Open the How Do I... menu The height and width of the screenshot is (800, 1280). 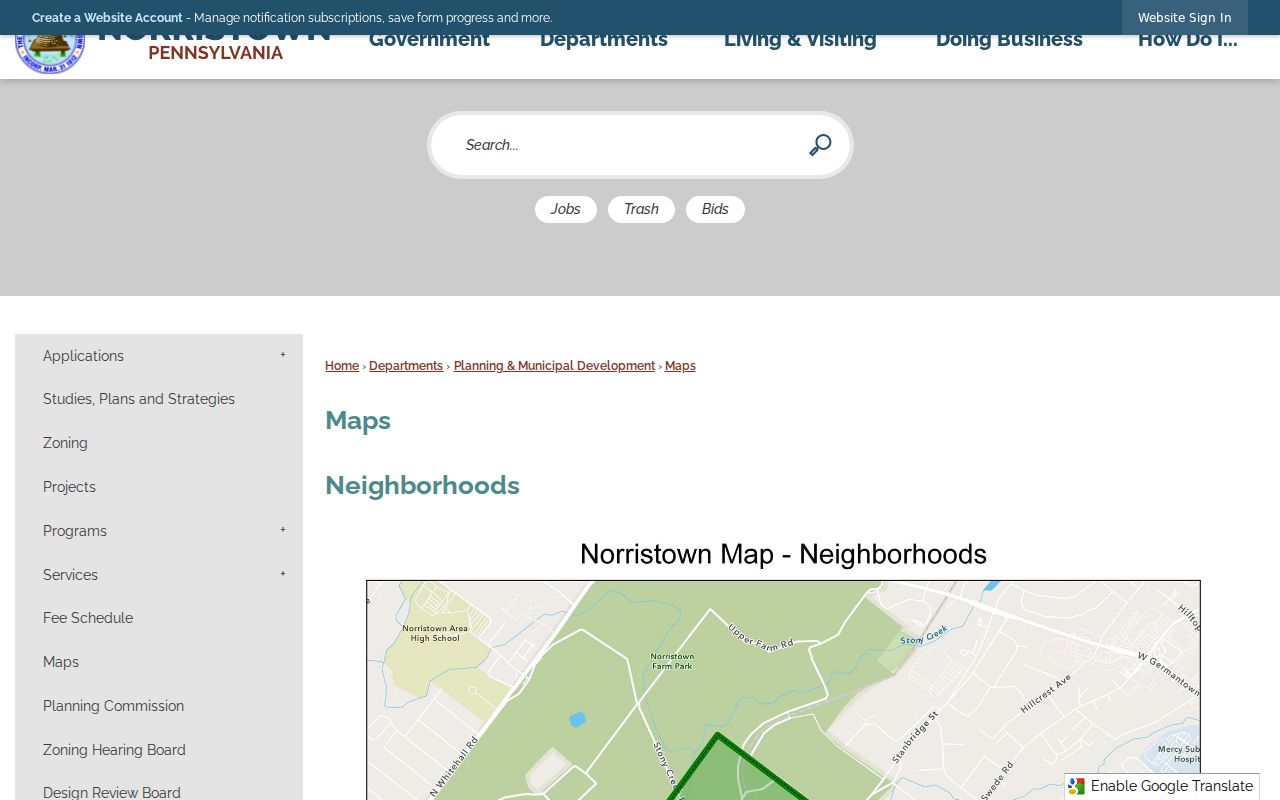click(1188, 40)
